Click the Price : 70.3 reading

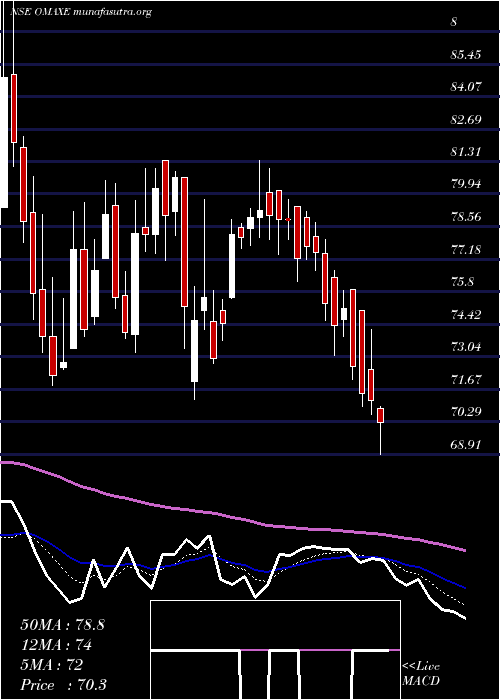[x=63, y=685]
